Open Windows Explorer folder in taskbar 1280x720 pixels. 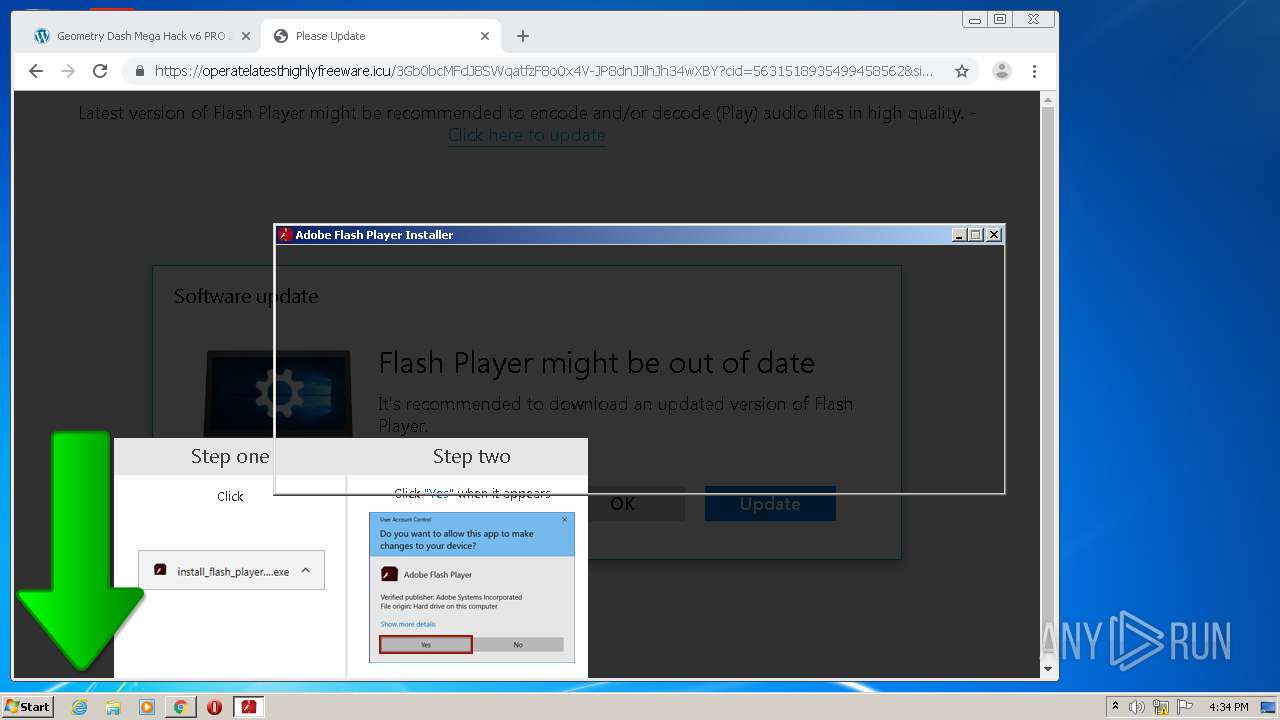pyautogui.click(x=113, y=707)
